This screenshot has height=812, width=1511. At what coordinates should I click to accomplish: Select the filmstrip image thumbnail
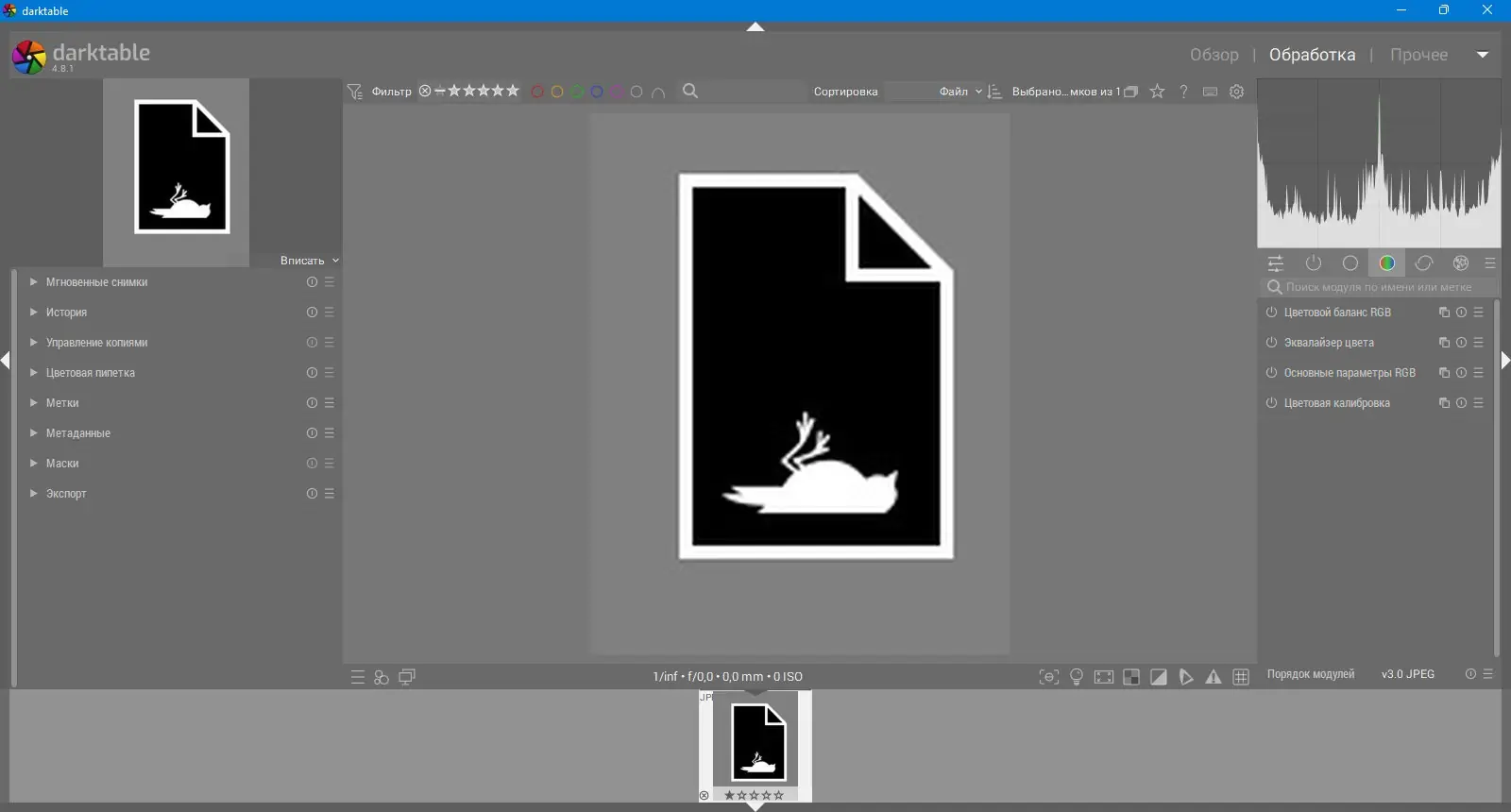click(755, 746)
